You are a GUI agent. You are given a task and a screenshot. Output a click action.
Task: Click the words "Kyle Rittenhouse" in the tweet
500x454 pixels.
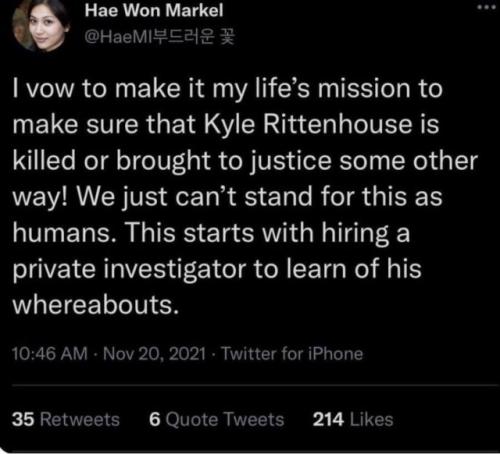[307, 125]
